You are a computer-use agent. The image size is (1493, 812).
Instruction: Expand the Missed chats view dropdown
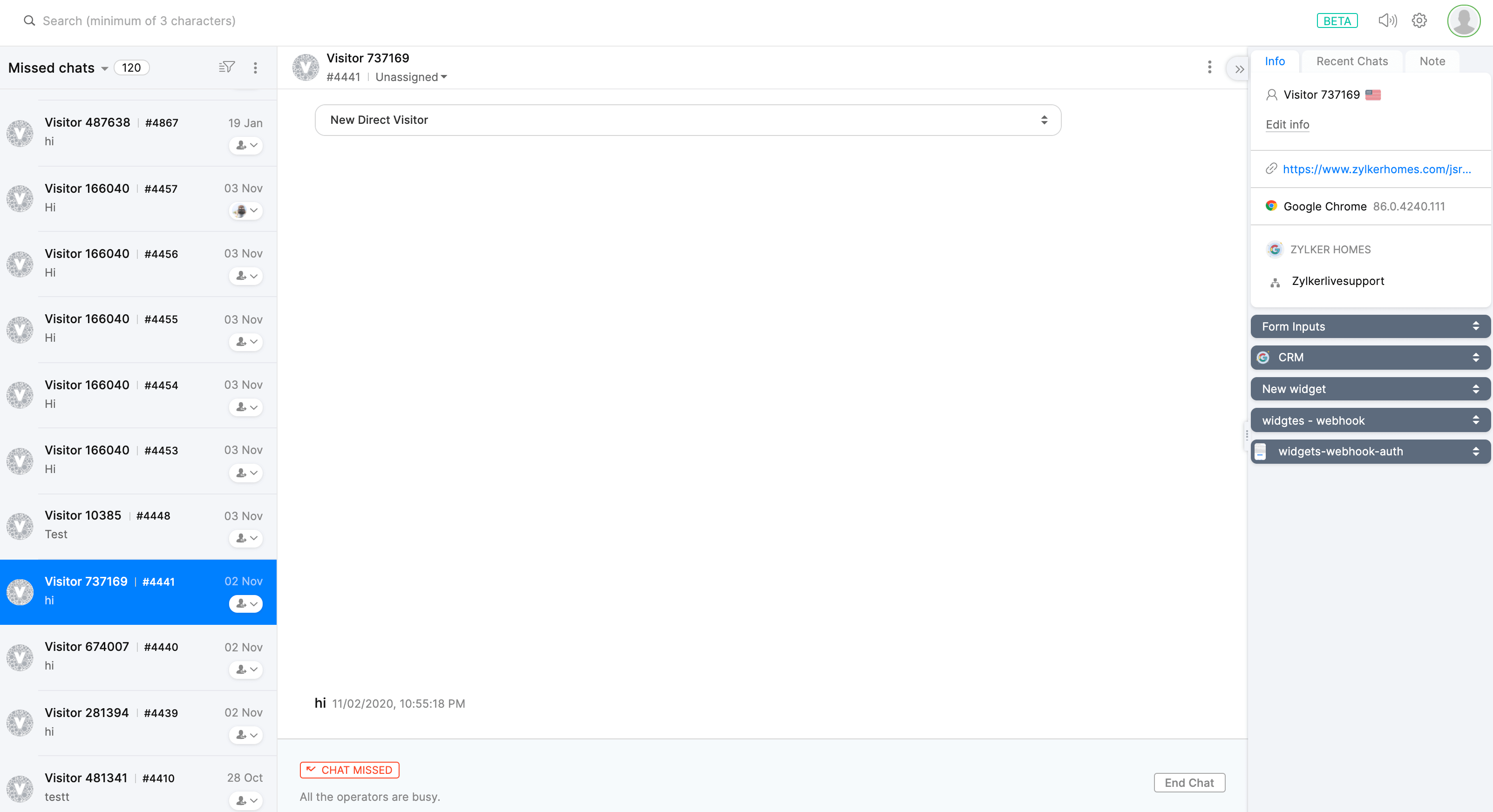tap(104, 68)
